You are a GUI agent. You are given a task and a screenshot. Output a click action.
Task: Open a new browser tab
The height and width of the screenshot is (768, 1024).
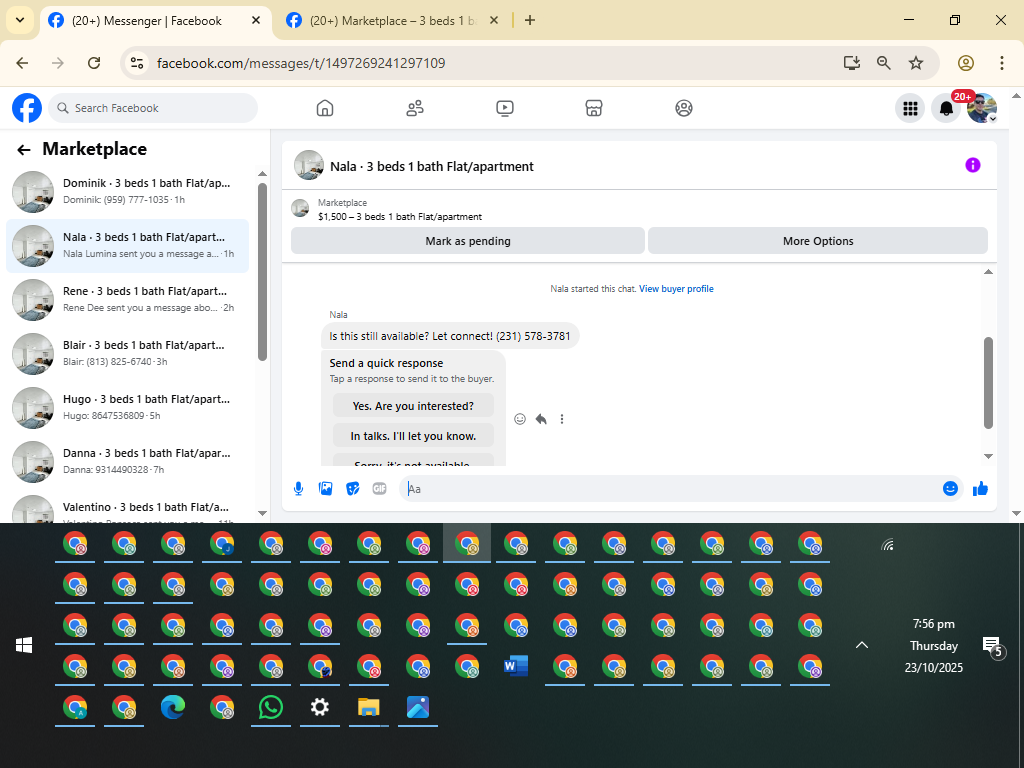point(530,20)
